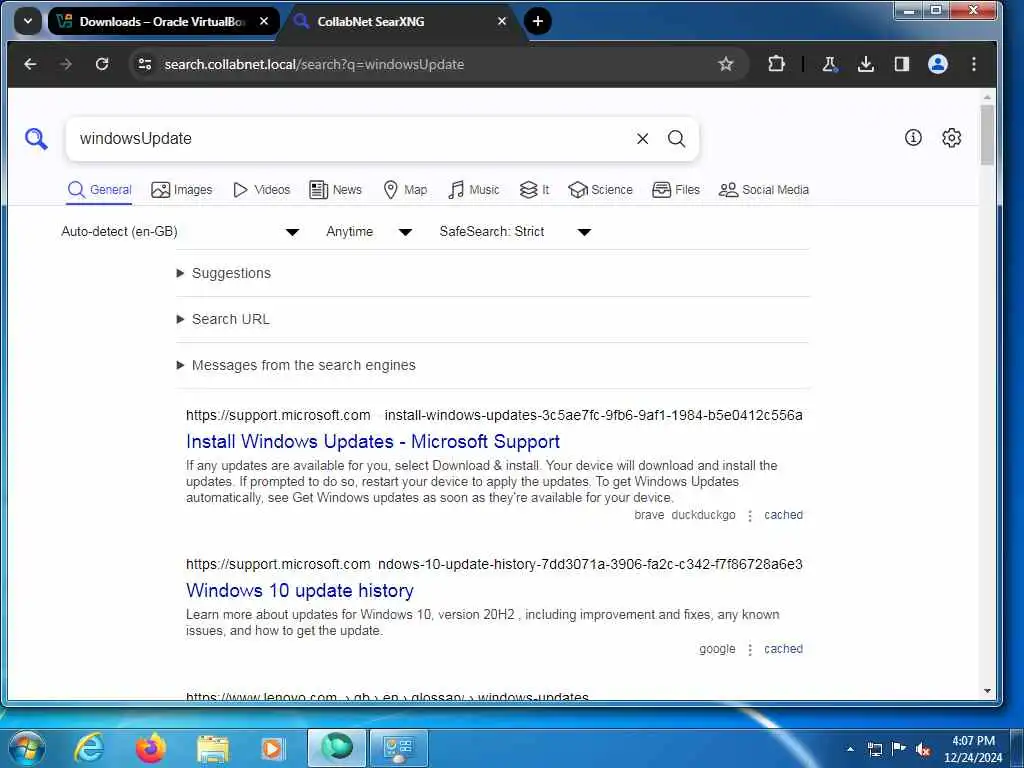
Task: Switch to the Social Media category
Action: (763, 190)
